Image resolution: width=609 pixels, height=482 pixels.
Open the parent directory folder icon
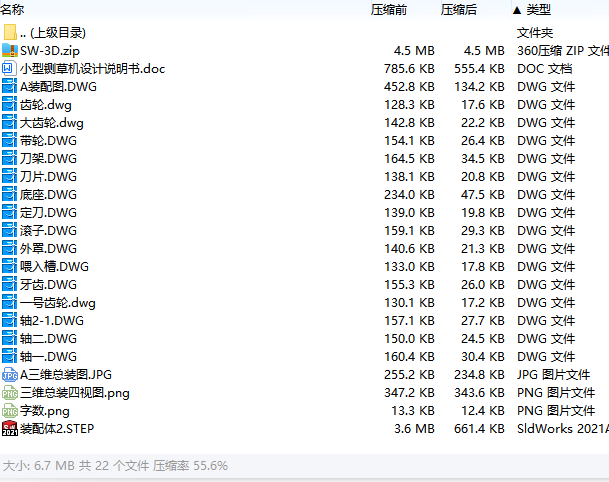[x=10, y=33]
